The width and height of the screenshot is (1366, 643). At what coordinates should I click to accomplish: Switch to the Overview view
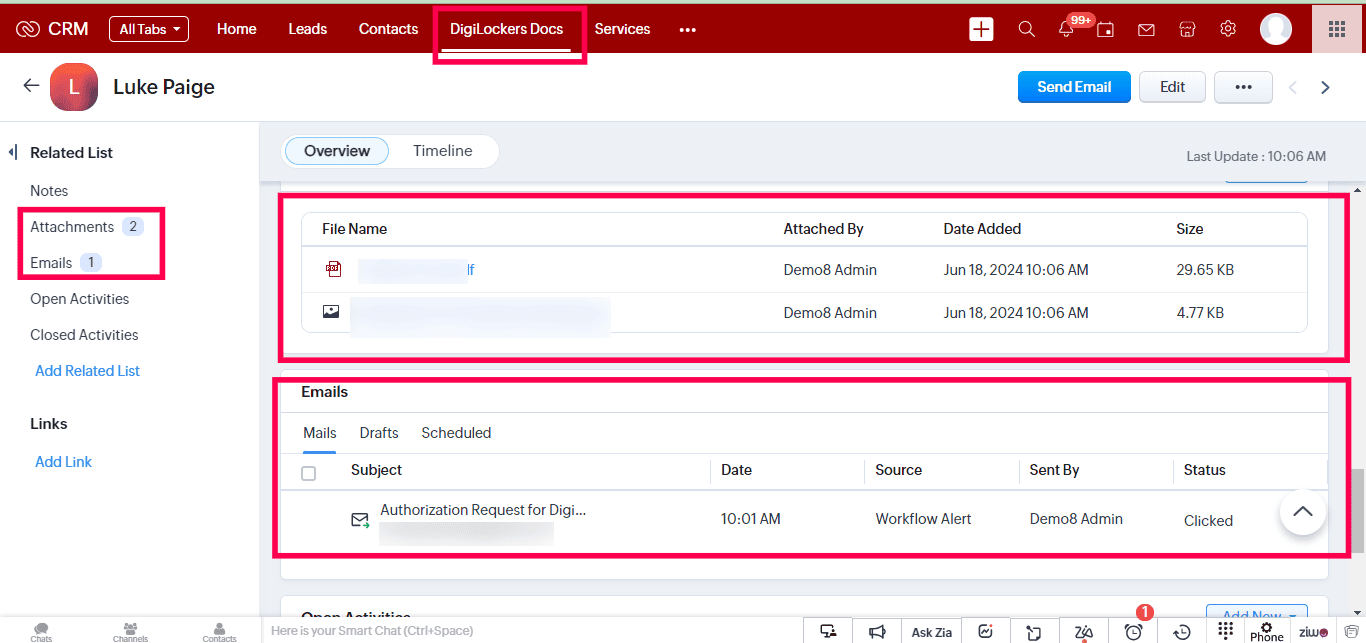[x=337, y=151]
